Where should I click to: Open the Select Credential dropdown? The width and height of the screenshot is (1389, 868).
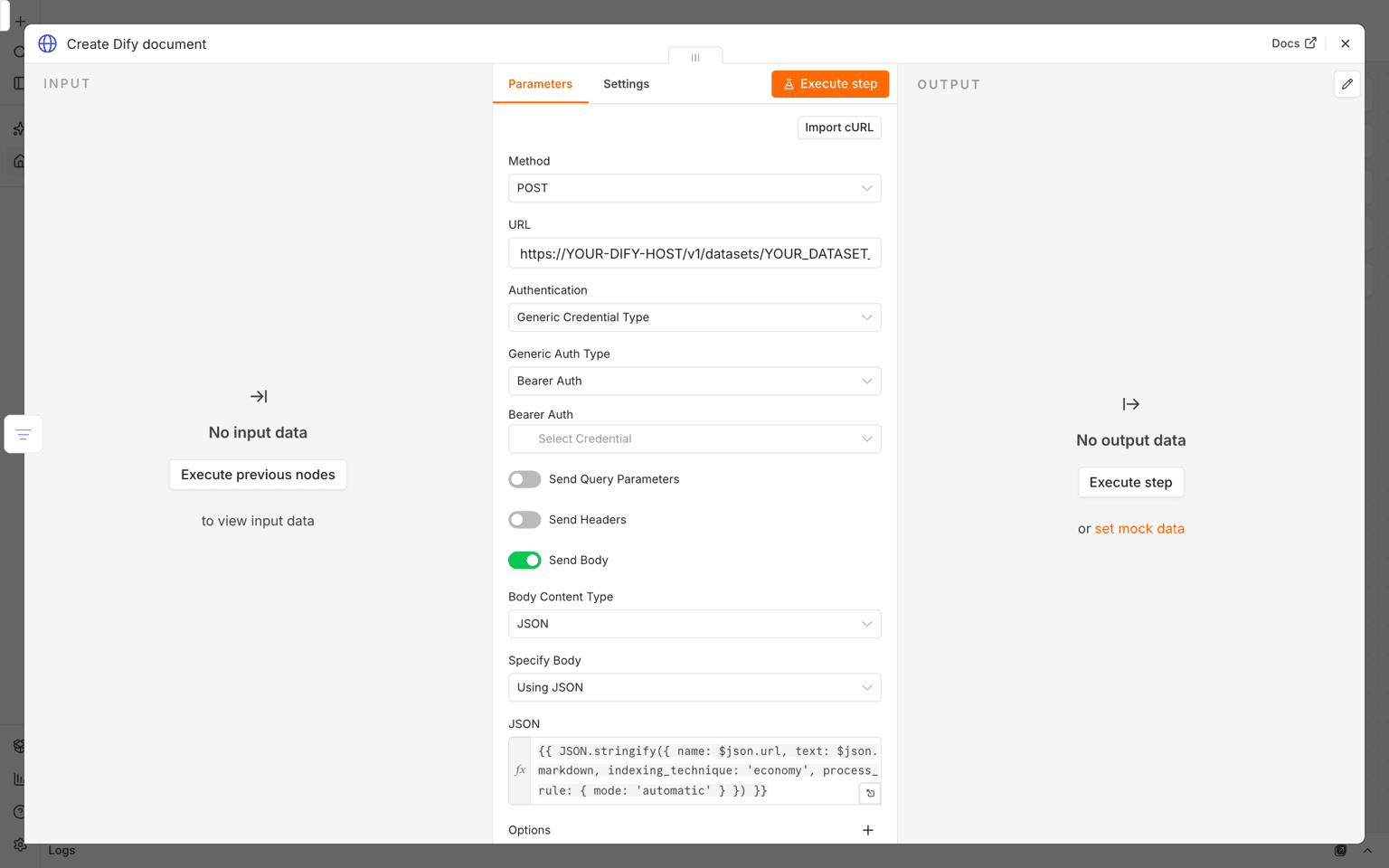tap(694, 439)
